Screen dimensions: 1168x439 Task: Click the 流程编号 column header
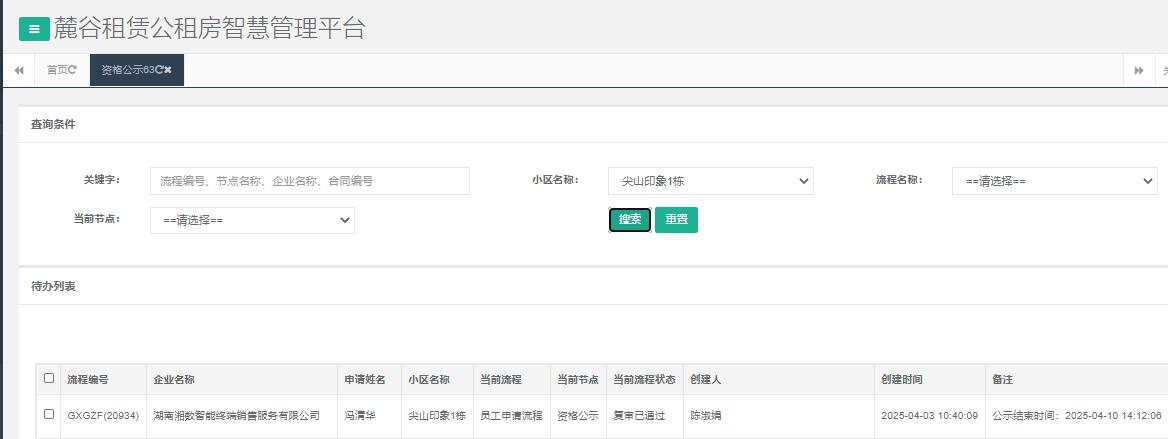(x=88, y=380)
